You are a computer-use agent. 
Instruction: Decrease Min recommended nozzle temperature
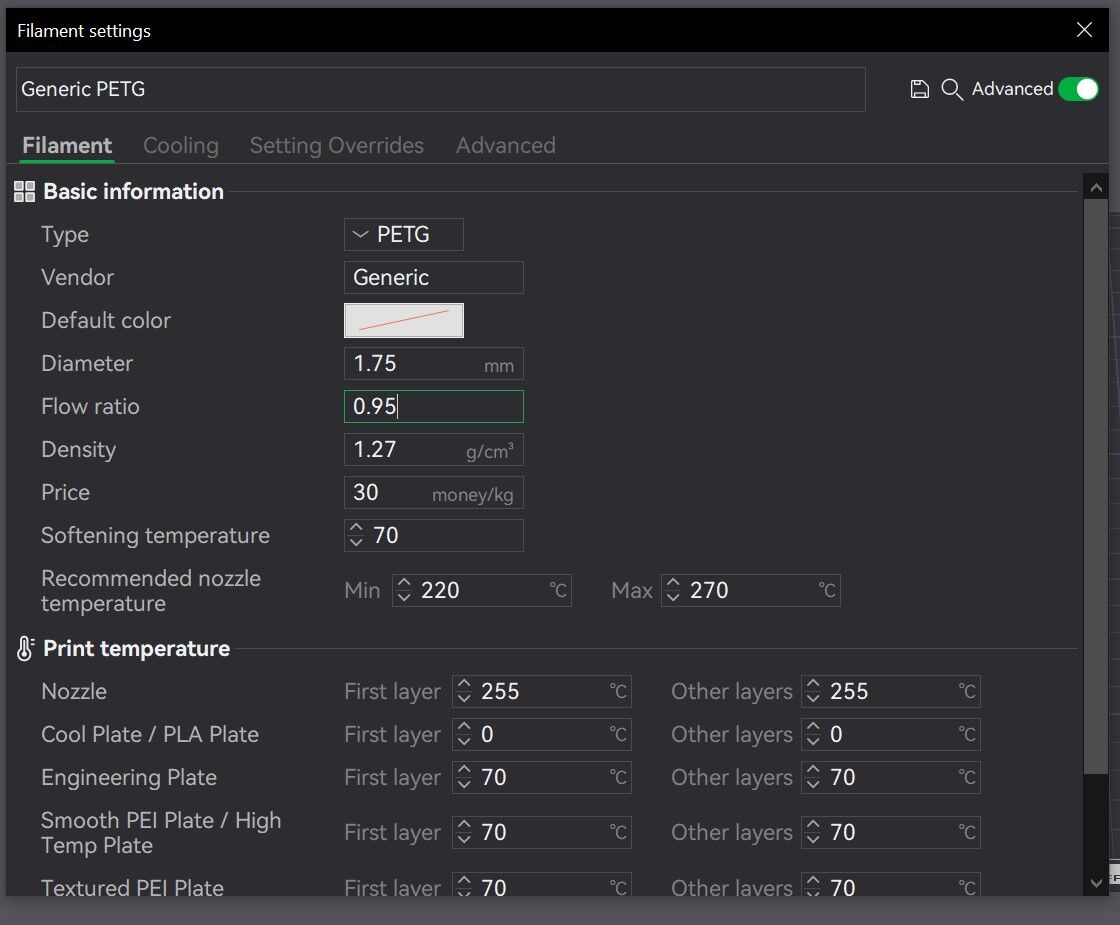click(404, 597)
